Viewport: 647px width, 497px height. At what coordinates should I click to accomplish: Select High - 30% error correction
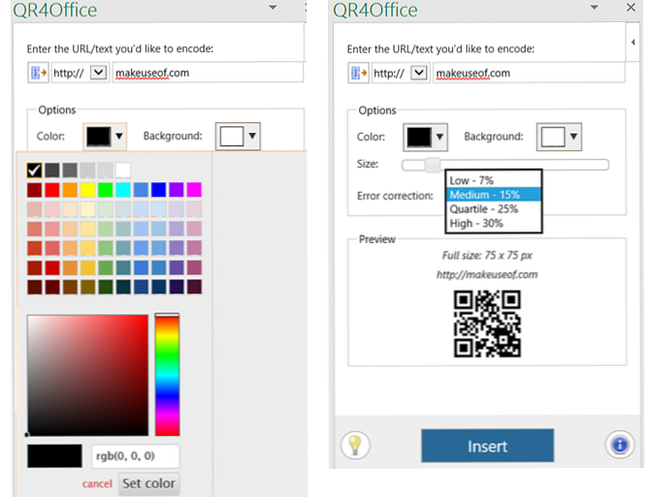pyautogui.click(x=479, y=222)
